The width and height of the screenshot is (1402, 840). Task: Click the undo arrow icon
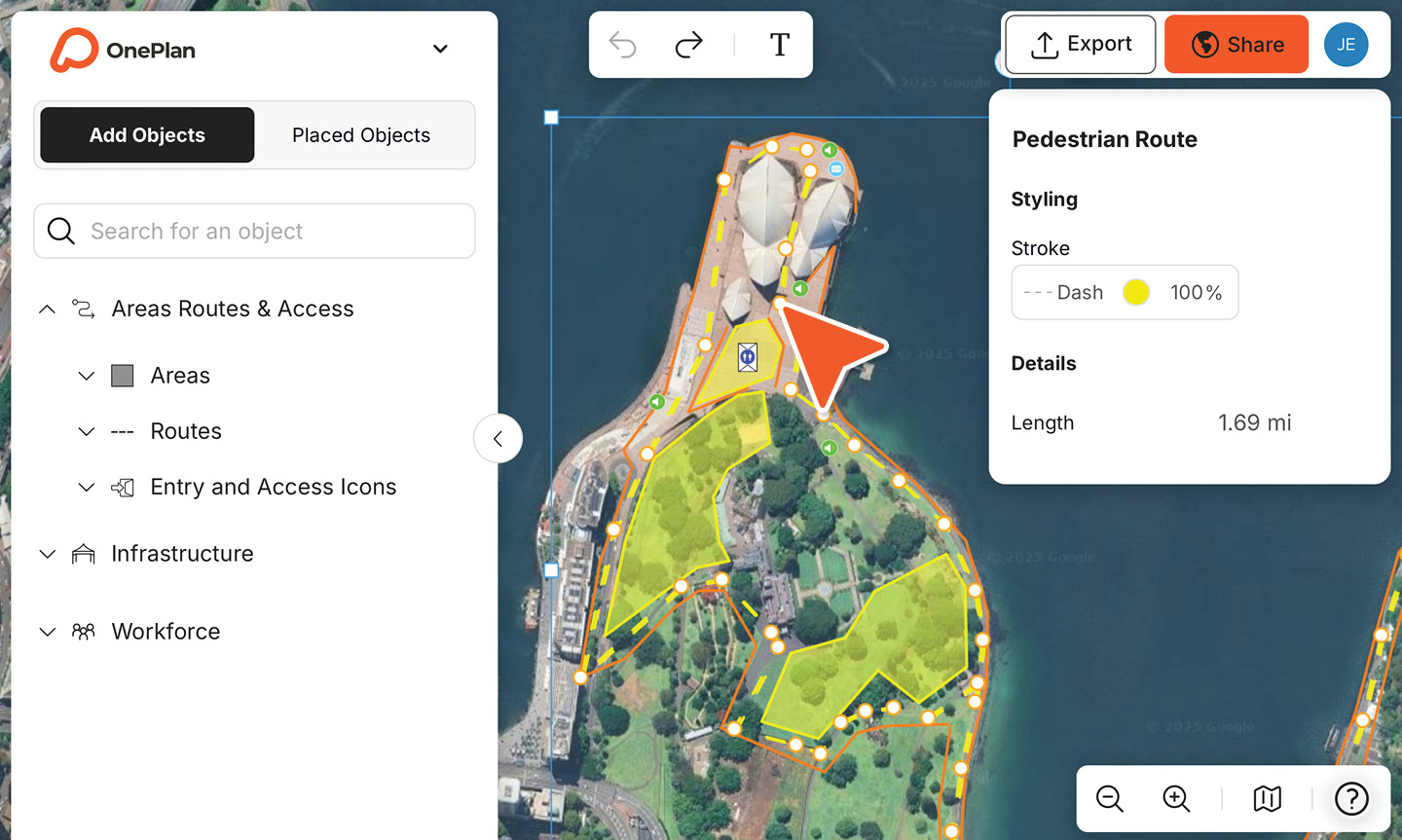622,45
